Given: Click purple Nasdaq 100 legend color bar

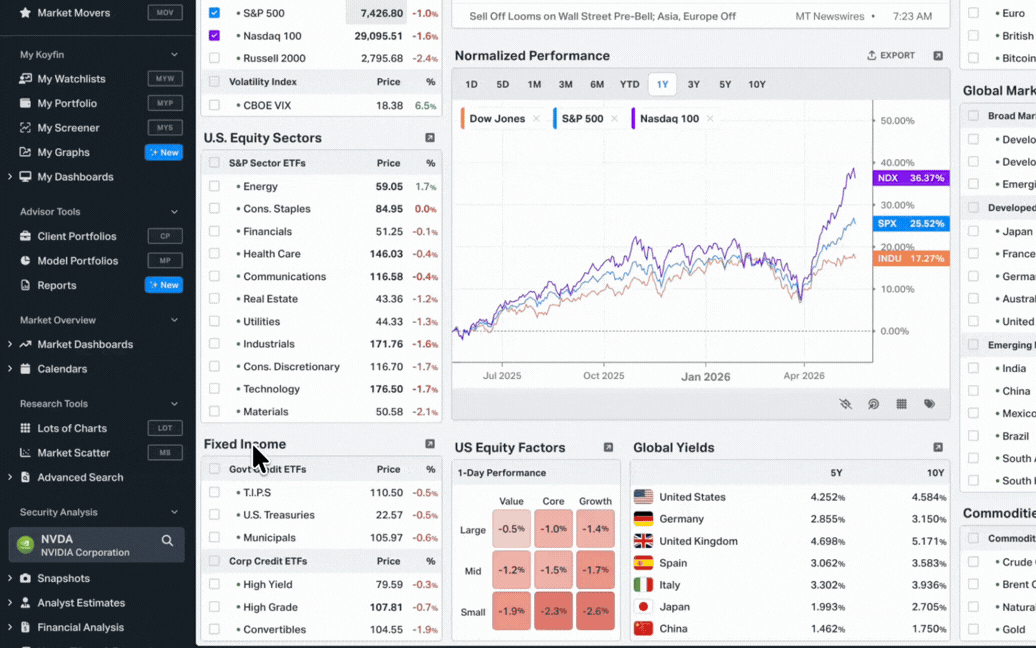Looking at the screenshot, I should point(633,118).
